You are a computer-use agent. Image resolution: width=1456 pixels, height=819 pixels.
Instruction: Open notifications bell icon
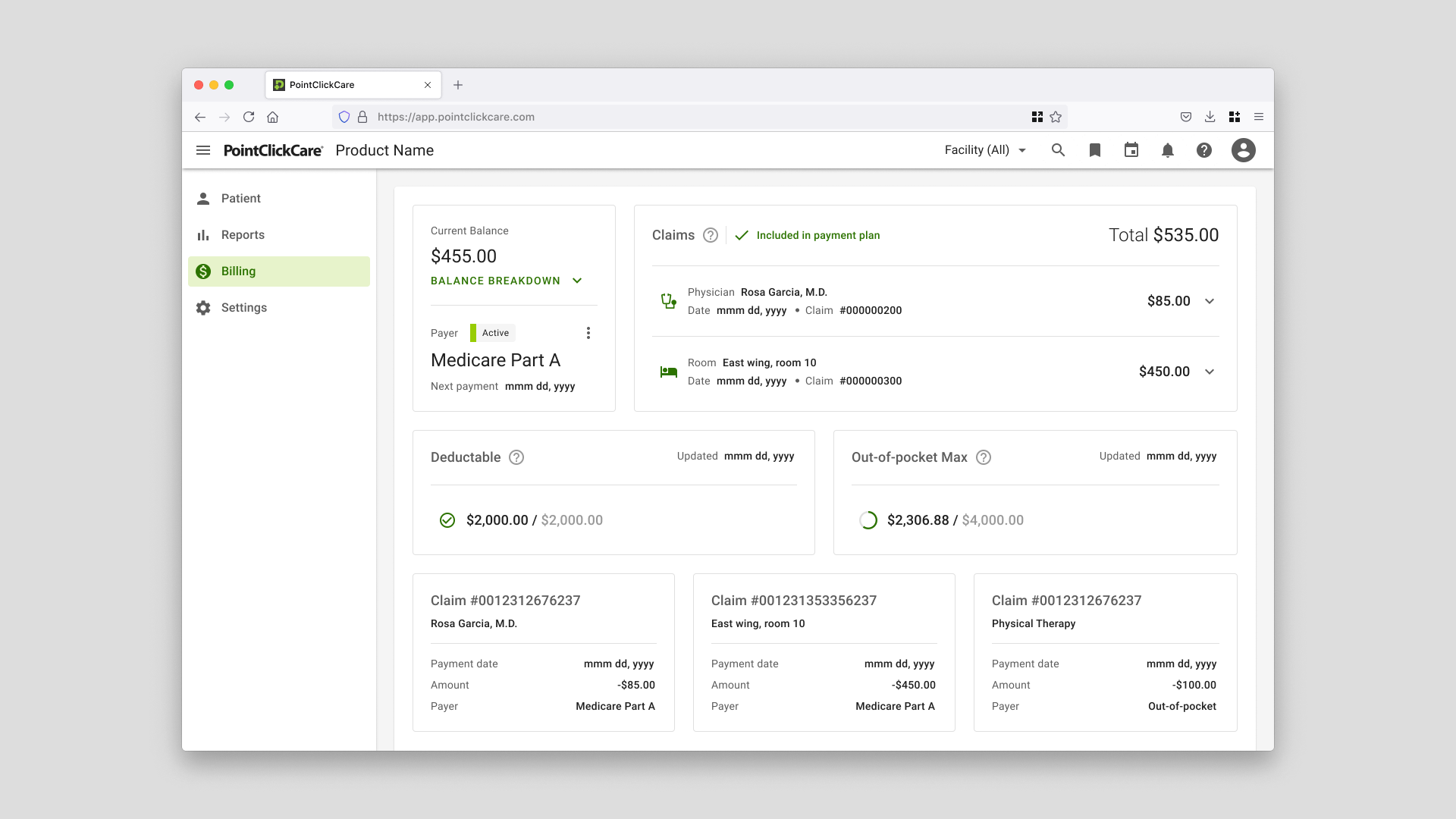[x=1167, y=150]
